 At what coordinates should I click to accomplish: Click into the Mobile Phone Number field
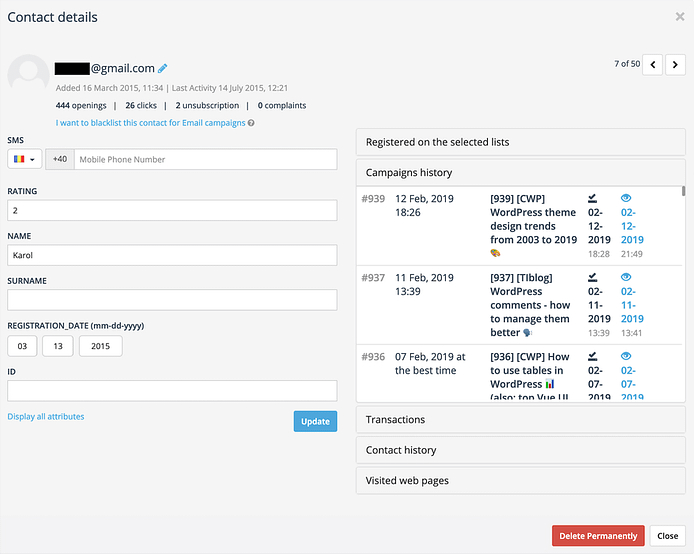click(205, 160)
